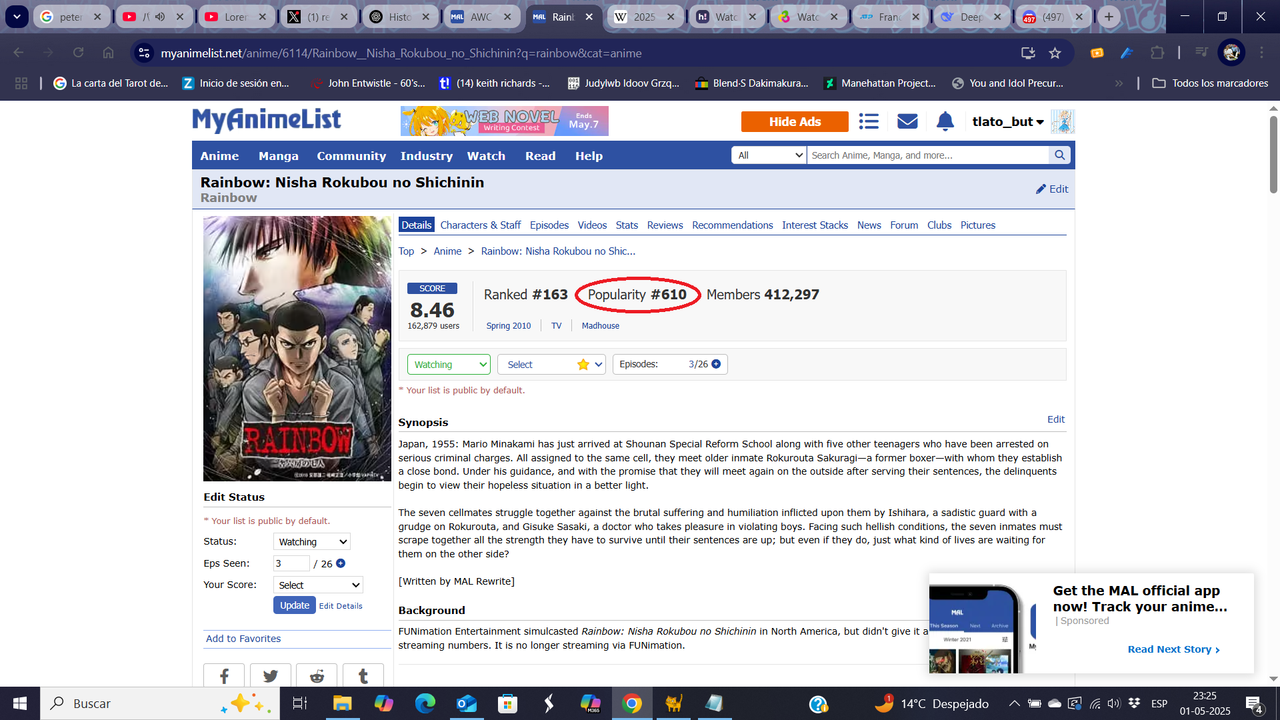Open the messages envelope icon
1280x720 pixels.
click(906, 121)
